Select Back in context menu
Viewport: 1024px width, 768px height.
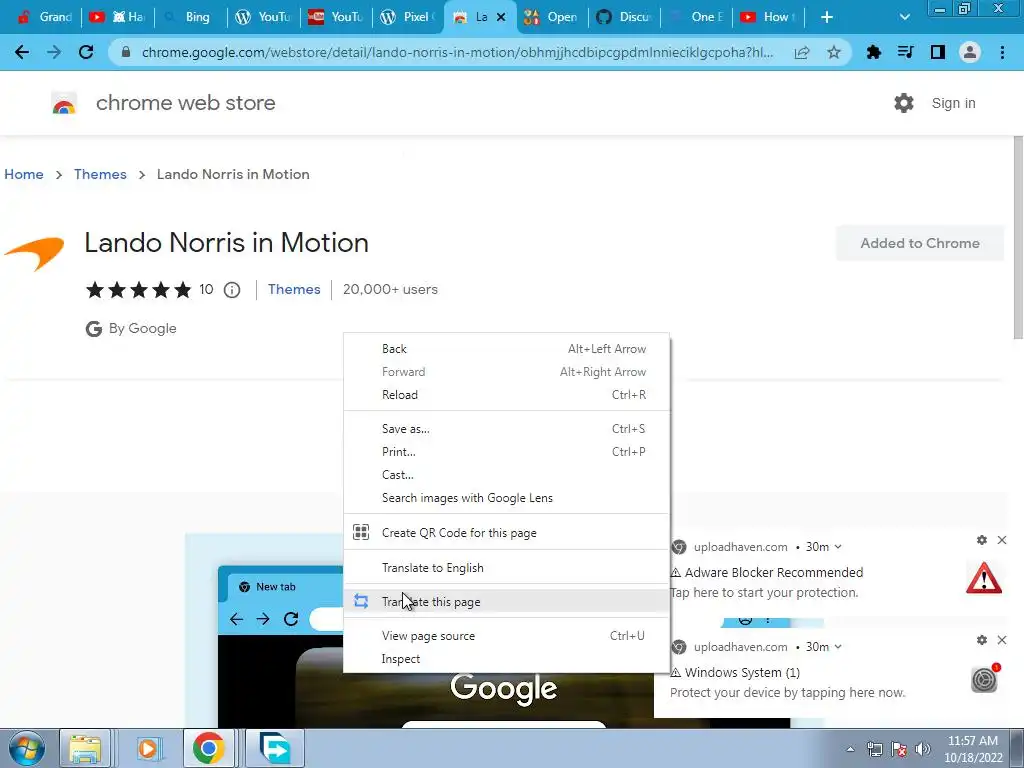[x=506, y=349]
